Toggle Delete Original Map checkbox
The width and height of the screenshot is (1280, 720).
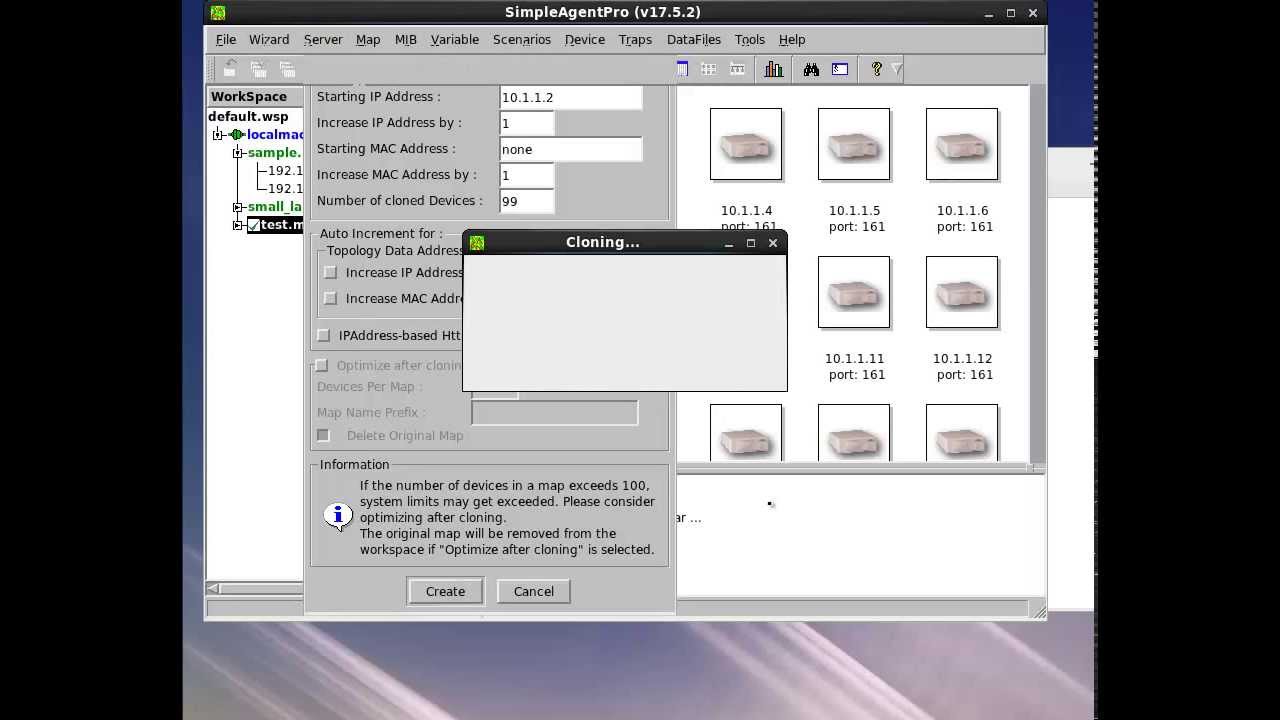(323, 435)
